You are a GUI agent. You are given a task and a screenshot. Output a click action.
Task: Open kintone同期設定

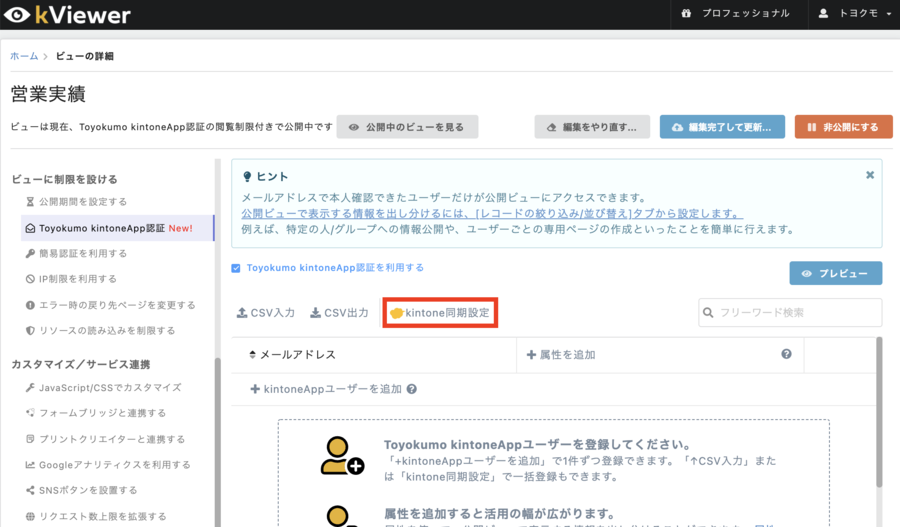click(x=440, y=313)
